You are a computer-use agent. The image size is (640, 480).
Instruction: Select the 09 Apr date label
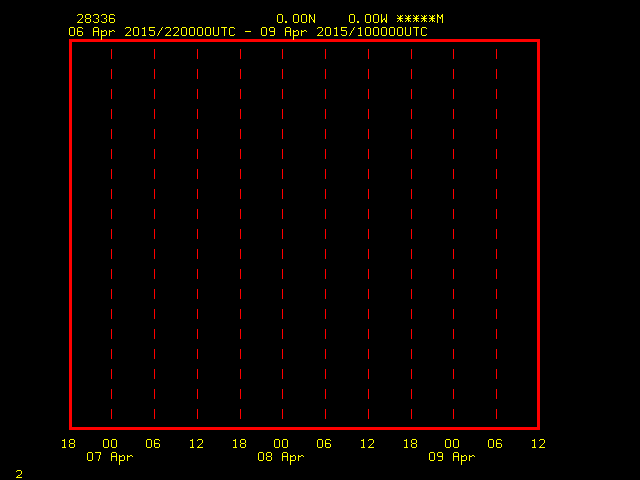click(x=452, y=457)
